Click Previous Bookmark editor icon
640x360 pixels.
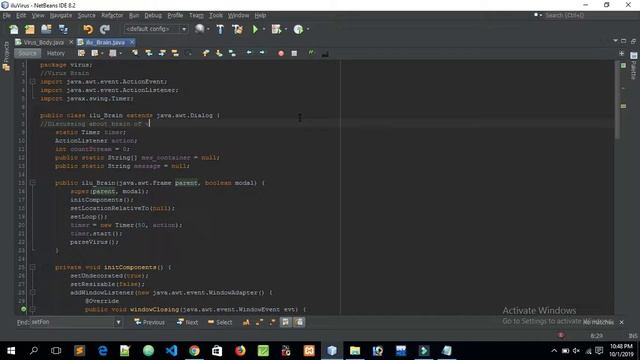tap(206, 53)
